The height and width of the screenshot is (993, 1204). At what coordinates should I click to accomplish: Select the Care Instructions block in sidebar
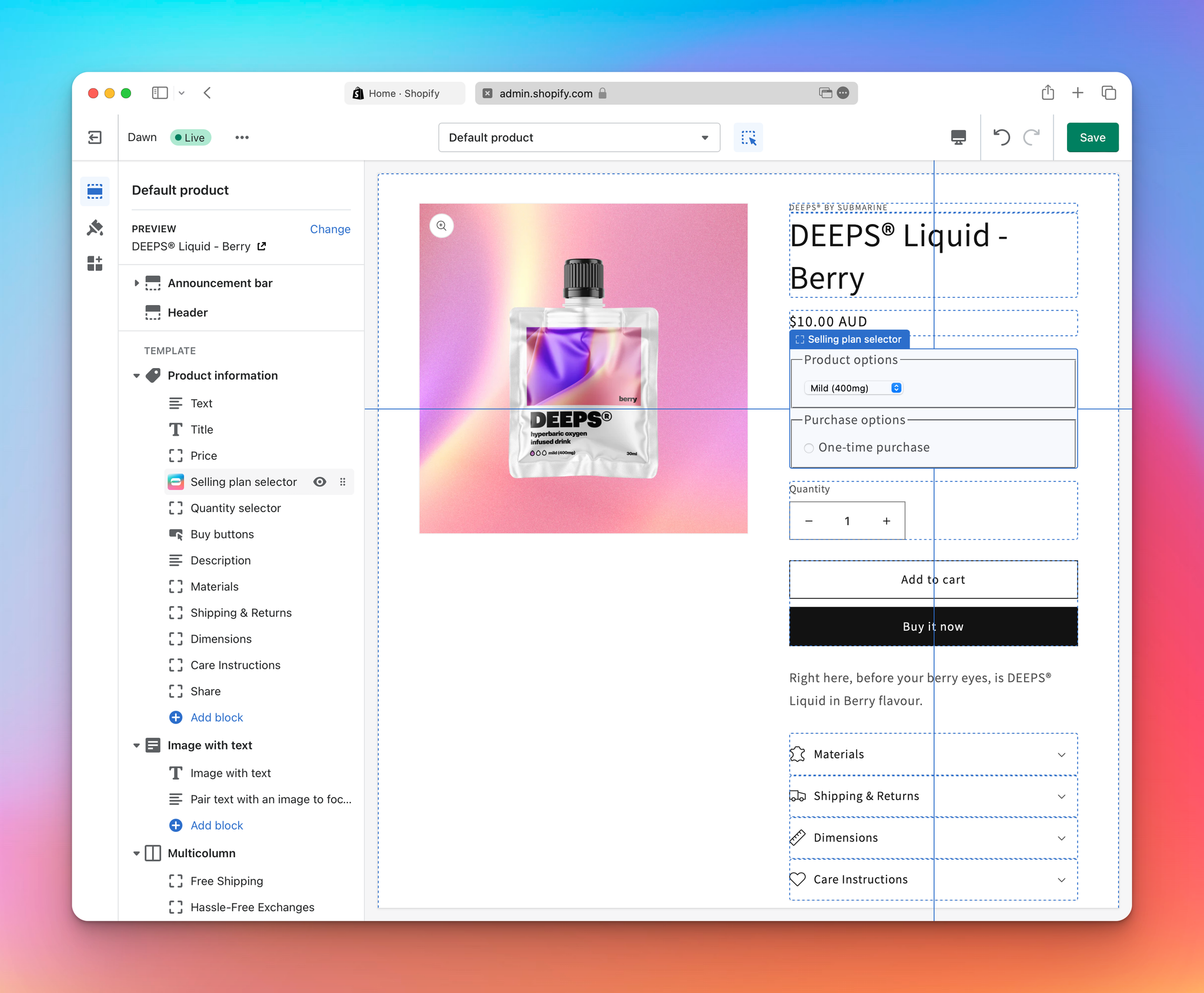point(235,665)
